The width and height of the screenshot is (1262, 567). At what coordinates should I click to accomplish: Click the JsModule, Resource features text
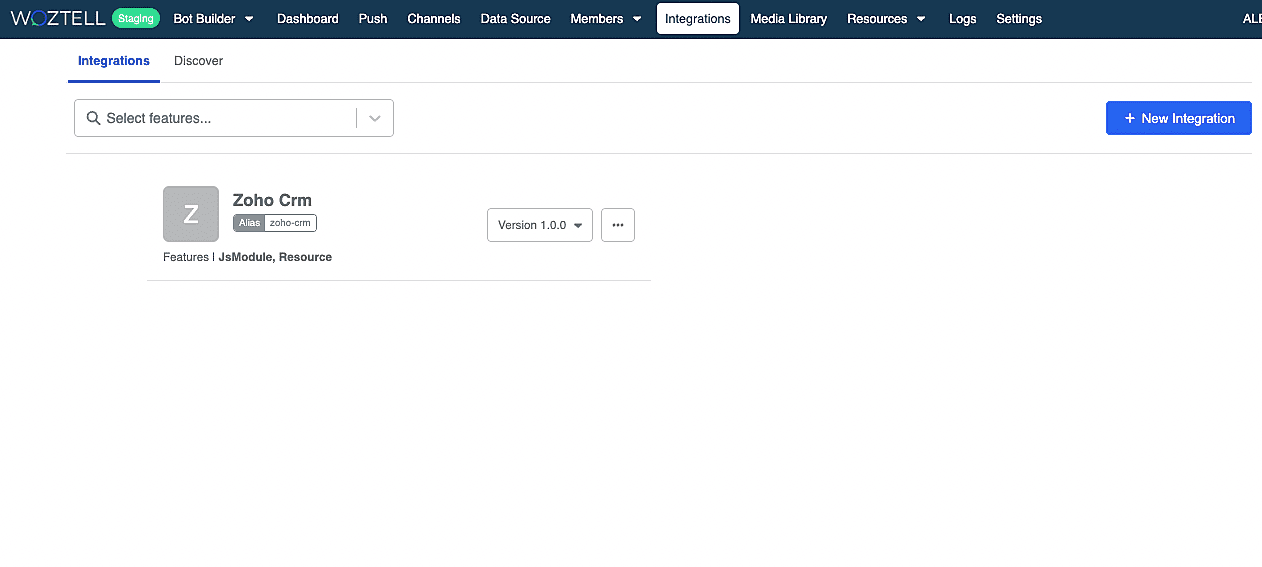[x=275, y=257]
